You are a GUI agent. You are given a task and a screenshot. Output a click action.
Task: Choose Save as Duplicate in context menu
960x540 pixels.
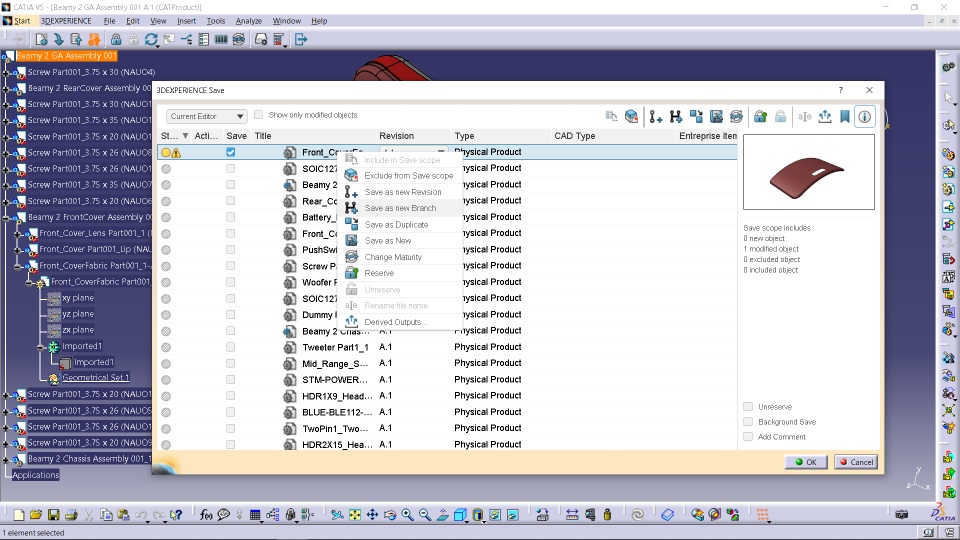(400, 225)
